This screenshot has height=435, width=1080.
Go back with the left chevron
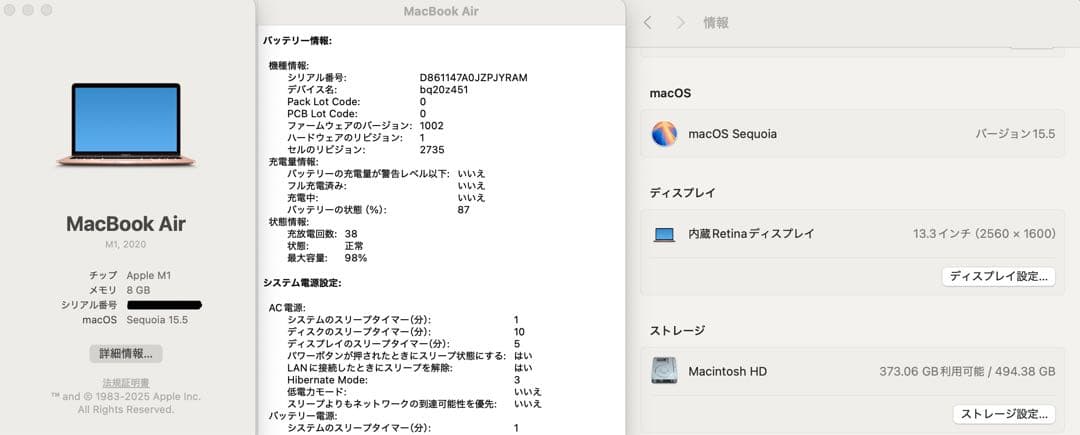[647, 23]
